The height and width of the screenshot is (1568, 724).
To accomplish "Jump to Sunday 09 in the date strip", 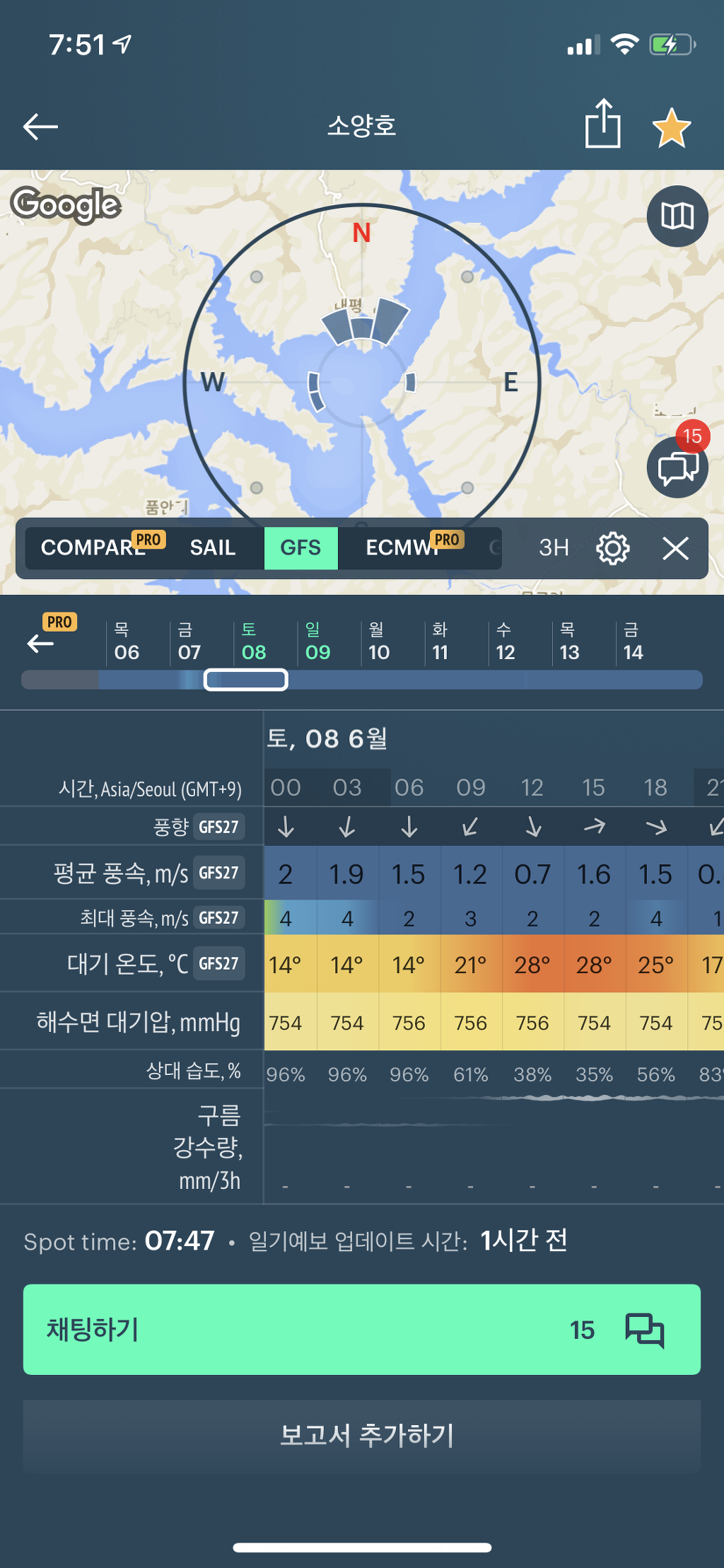I will click(x=317, y=642).
